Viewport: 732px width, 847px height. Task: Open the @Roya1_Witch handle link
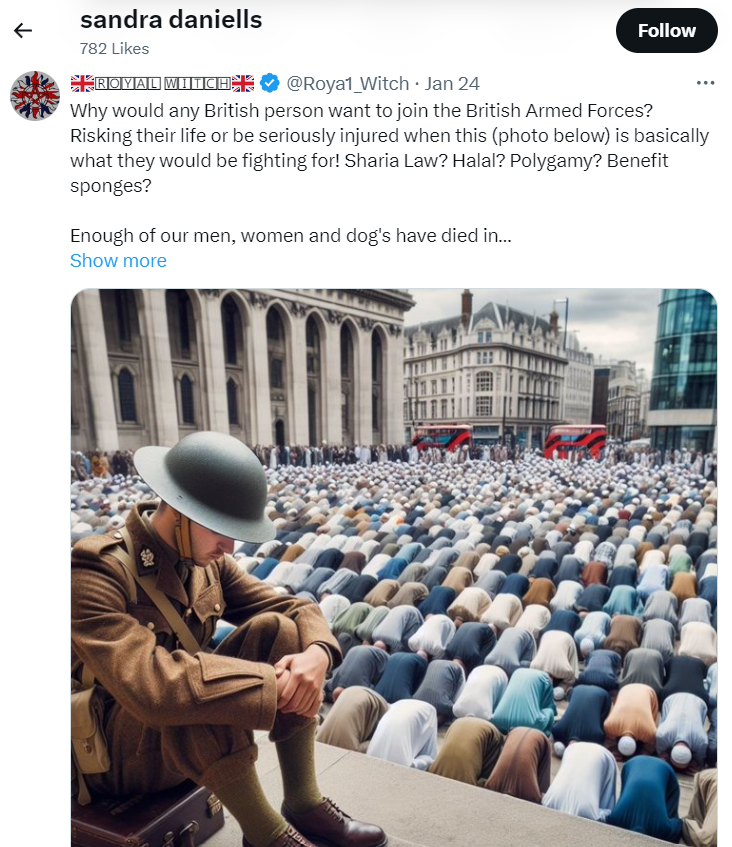tap(347, 83)
